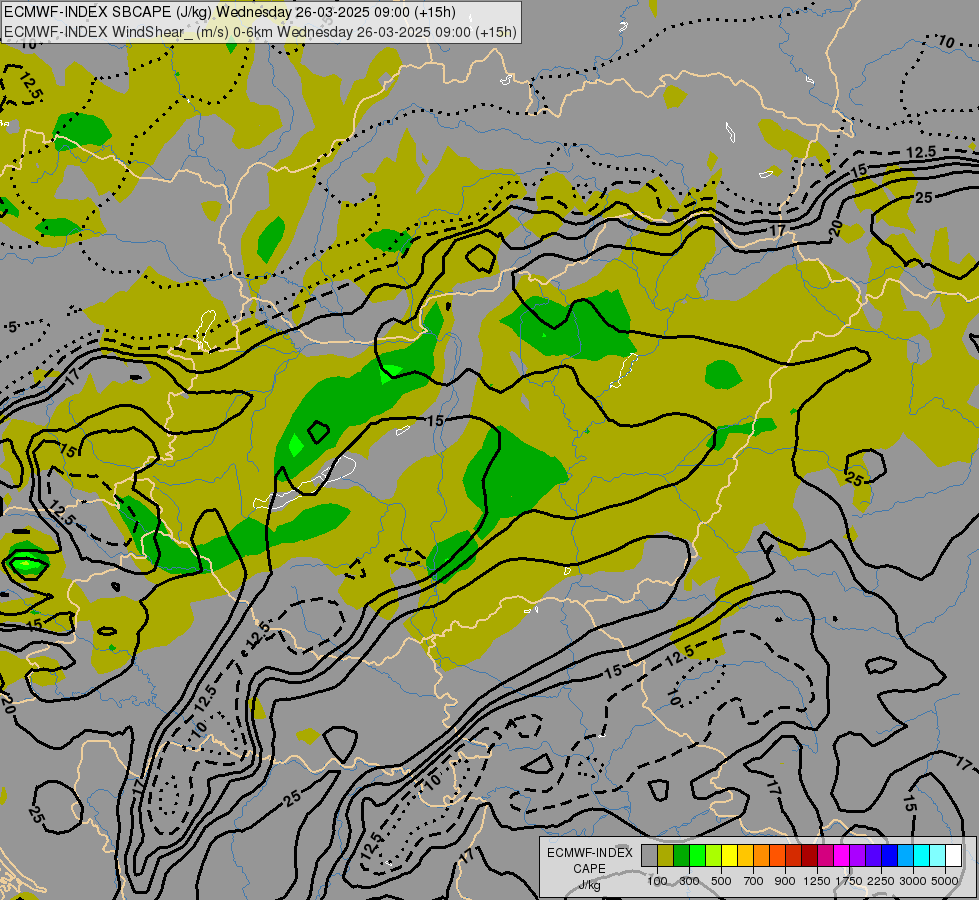Click the legend value '100'

pyautogui.click(x=657, y=881)
